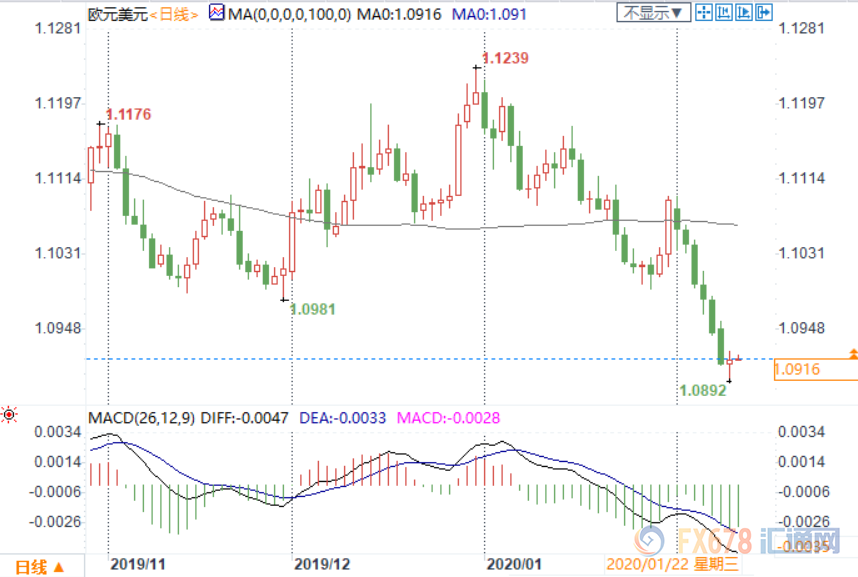Select the 1.1239 high price marker
The image size is (858, 577).
point(505,59)
